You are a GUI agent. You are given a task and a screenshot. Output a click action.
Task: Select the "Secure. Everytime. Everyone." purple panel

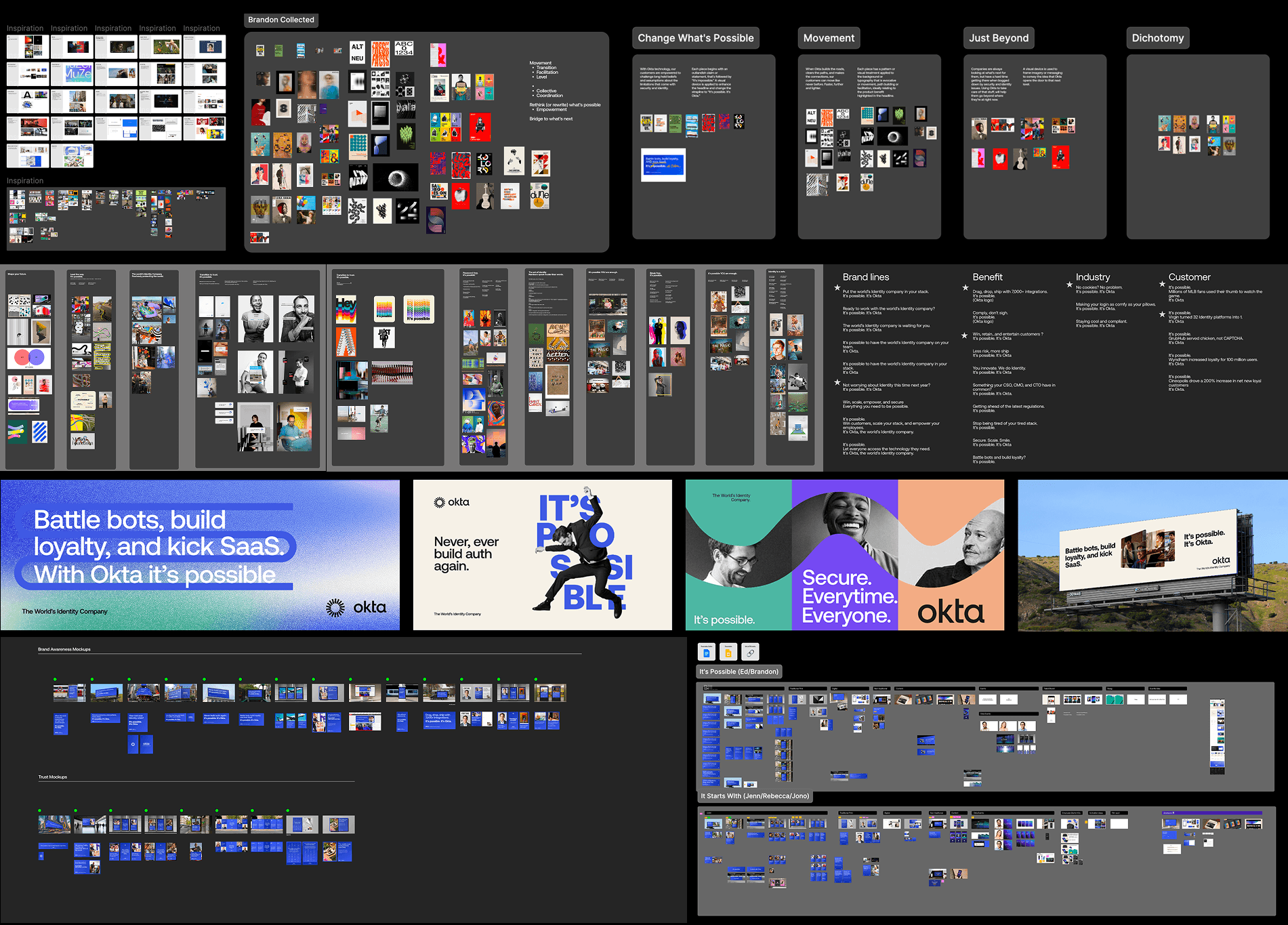click(x=845, y=555)
